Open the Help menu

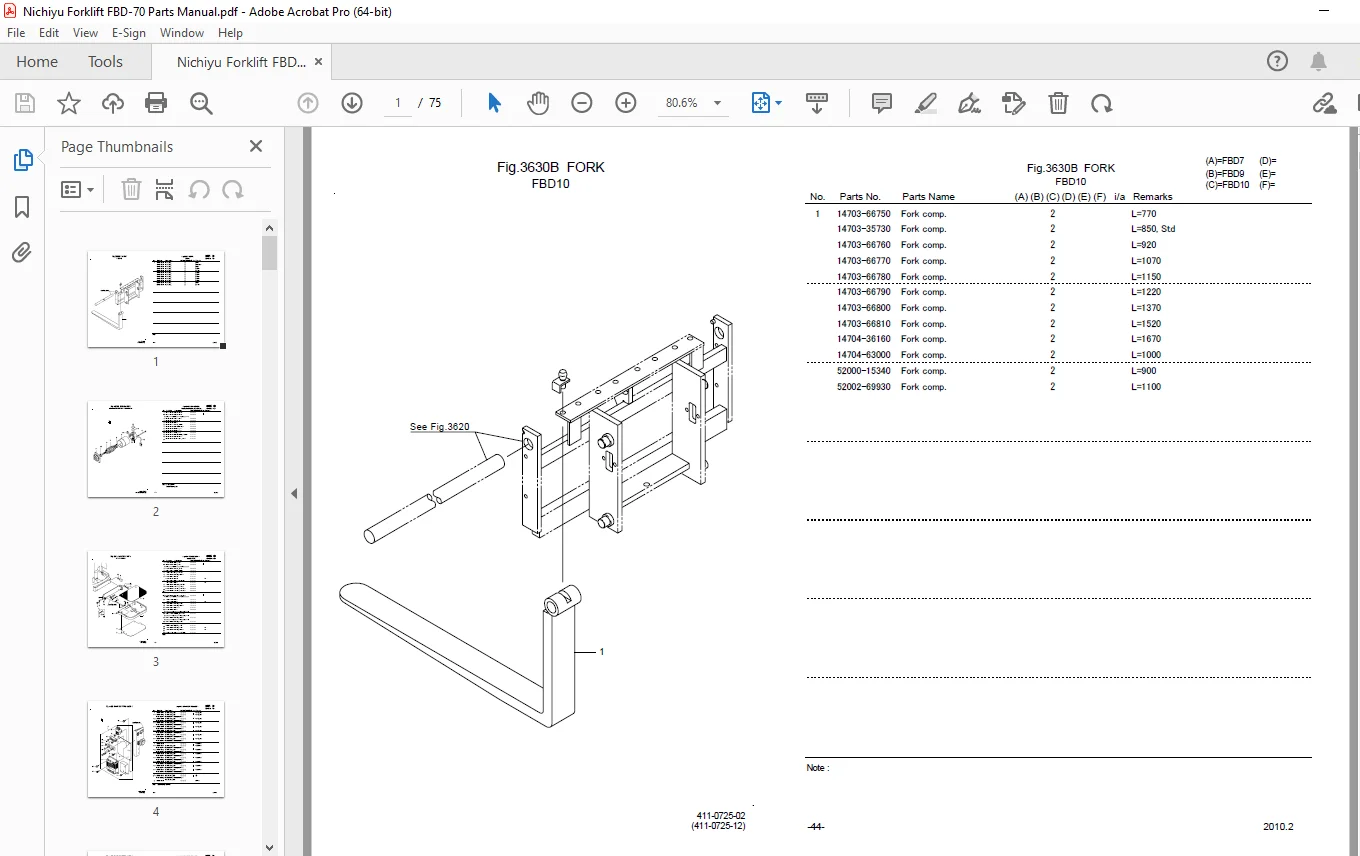[x=230, y=33]
